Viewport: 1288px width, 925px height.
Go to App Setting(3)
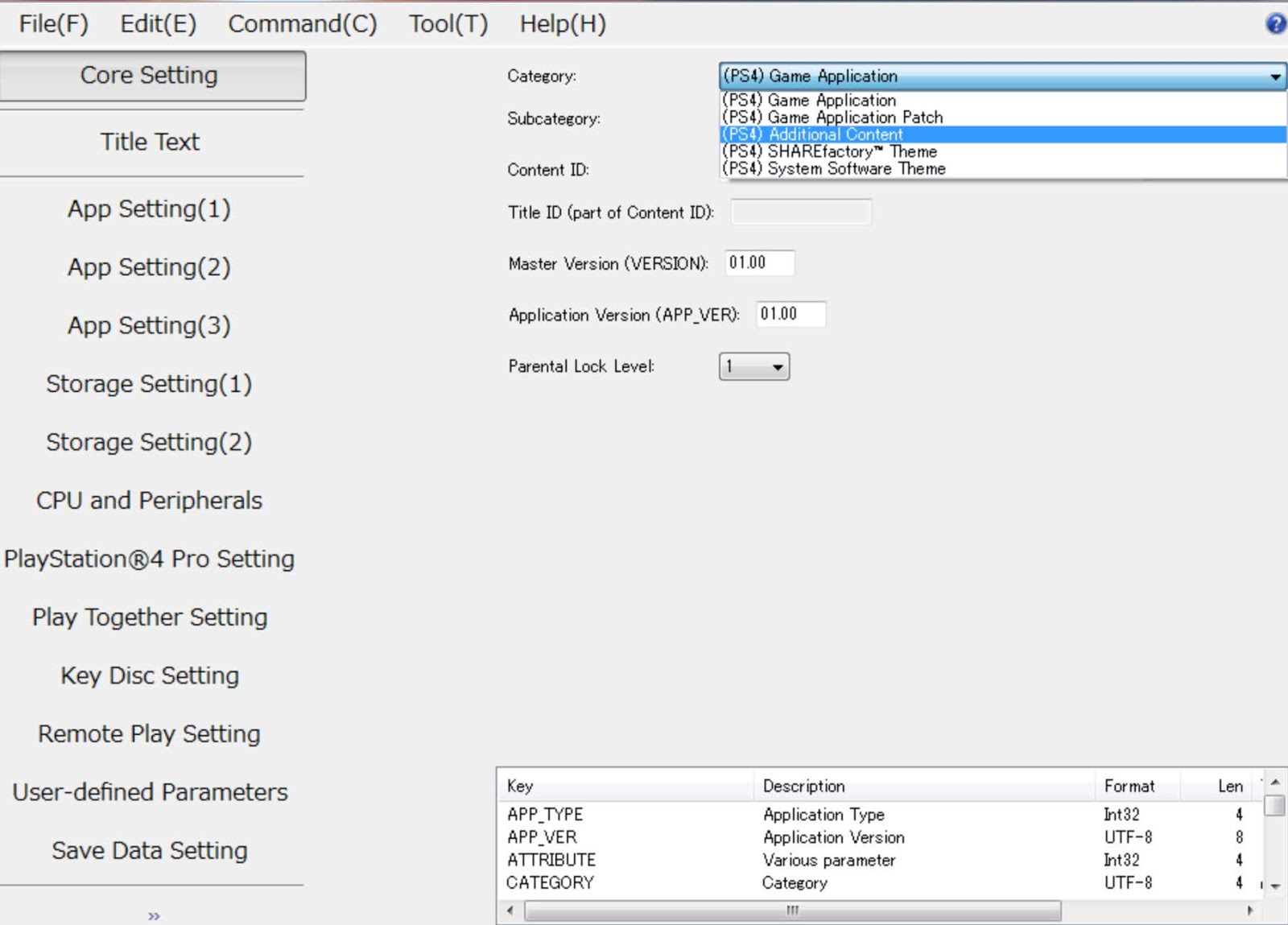pos(149,325)
